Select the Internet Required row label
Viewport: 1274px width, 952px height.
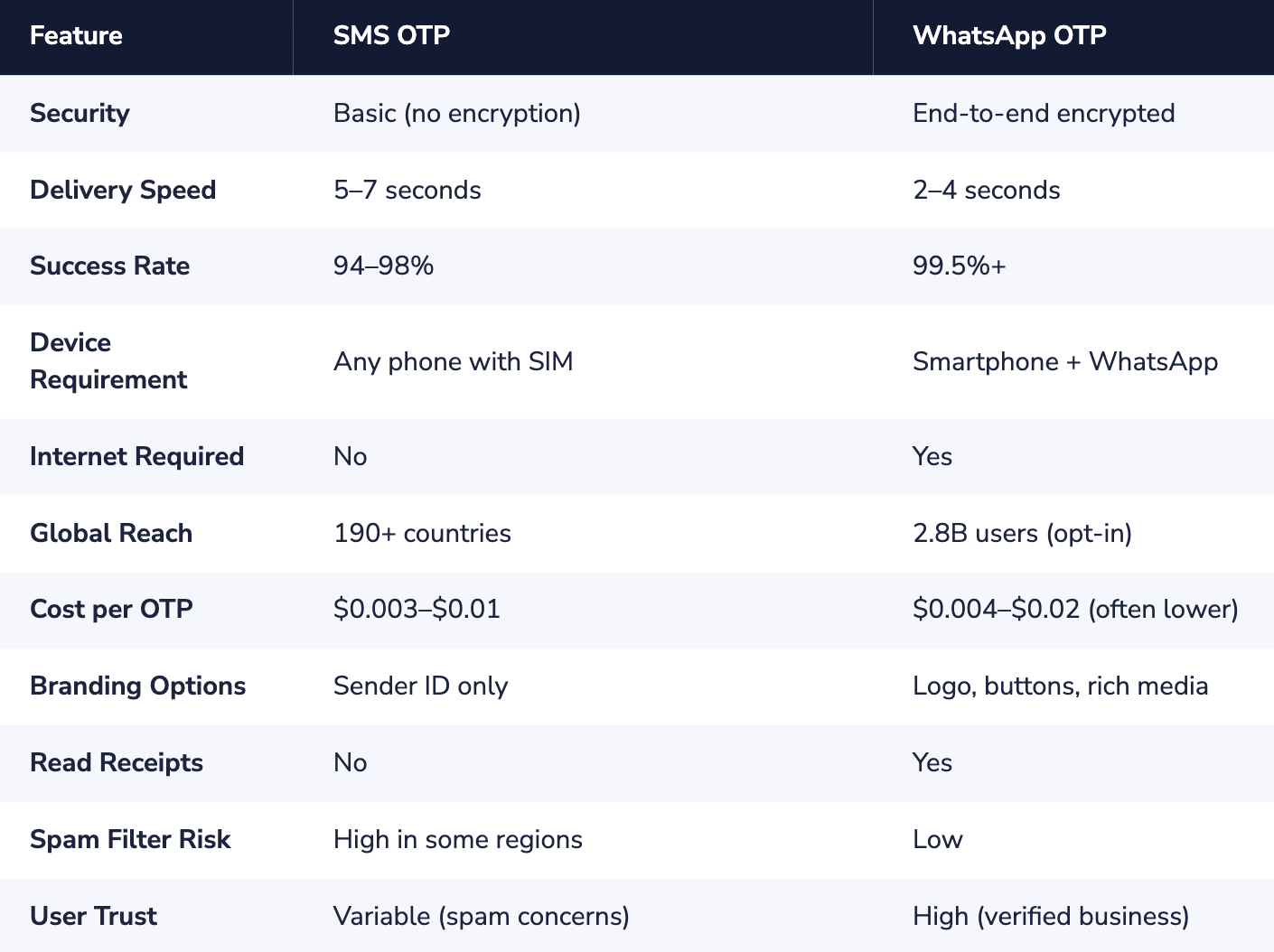(x=136, y=457)
